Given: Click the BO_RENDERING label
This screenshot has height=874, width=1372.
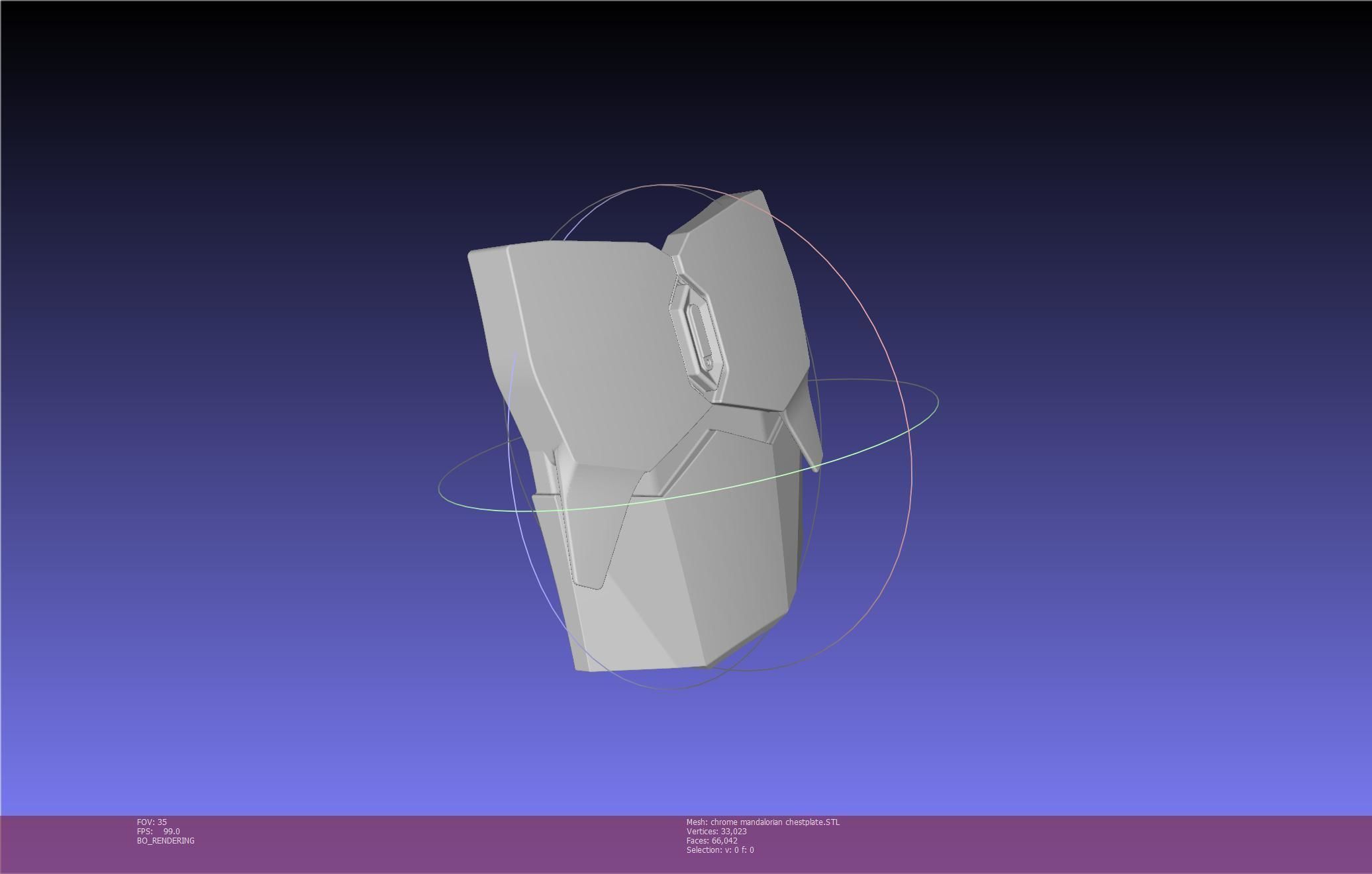Looking at the screenshot, I should click(166, 841).
